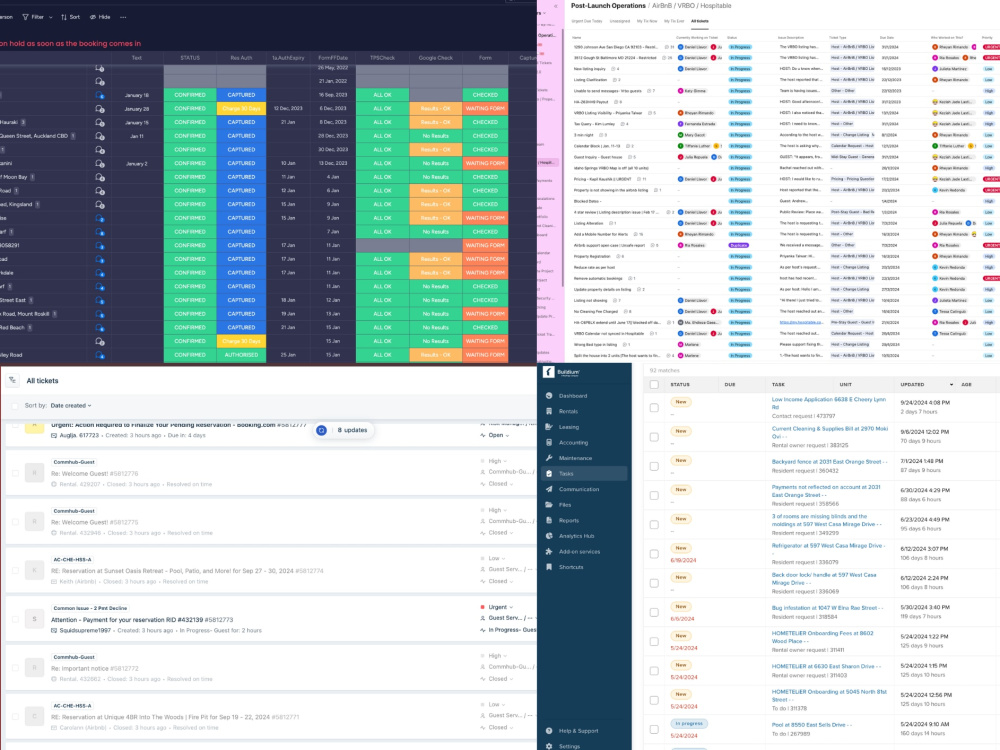
Task: Click the refresh icon on the 8 updates pill
Action: (x=321, y=430)
